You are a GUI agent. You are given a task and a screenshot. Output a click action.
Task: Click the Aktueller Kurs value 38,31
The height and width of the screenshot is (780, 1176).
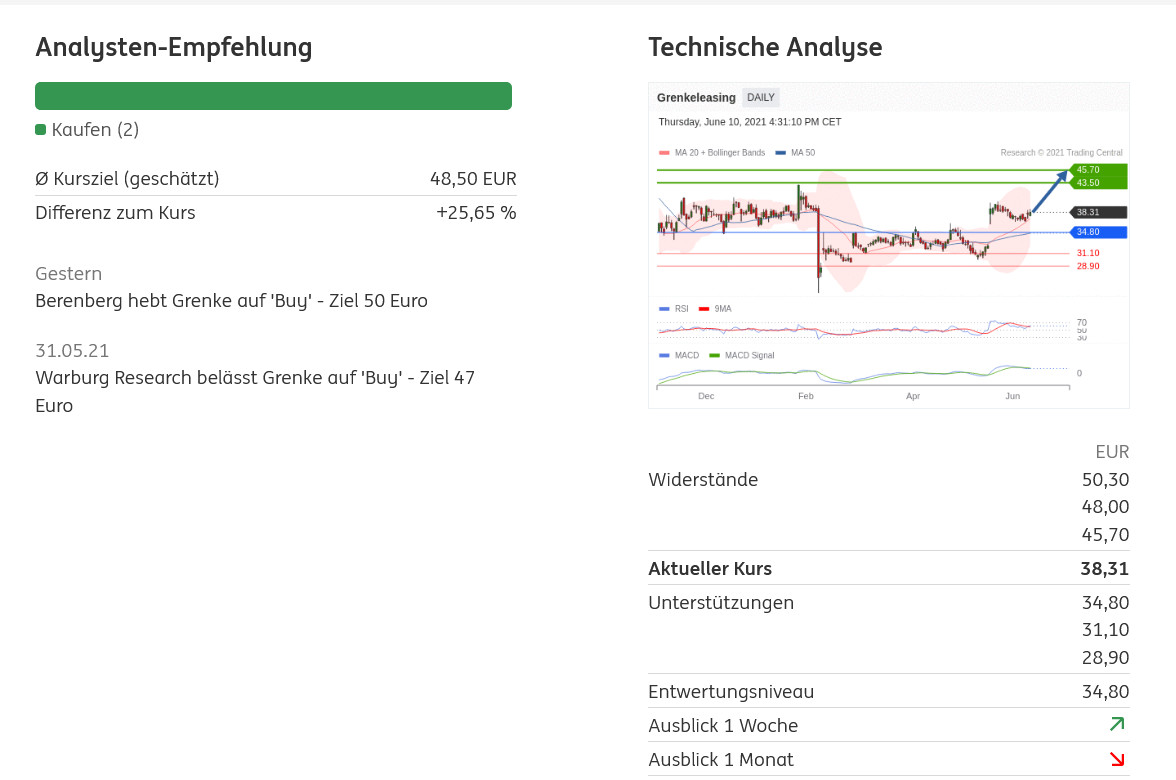1105,569
